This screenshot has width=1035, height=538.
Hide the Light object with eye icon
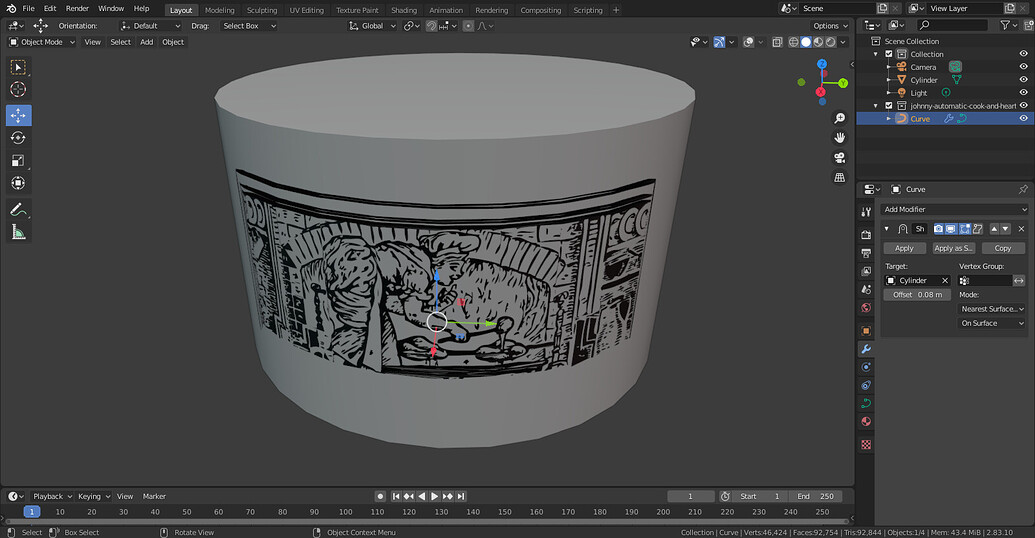1024,92
